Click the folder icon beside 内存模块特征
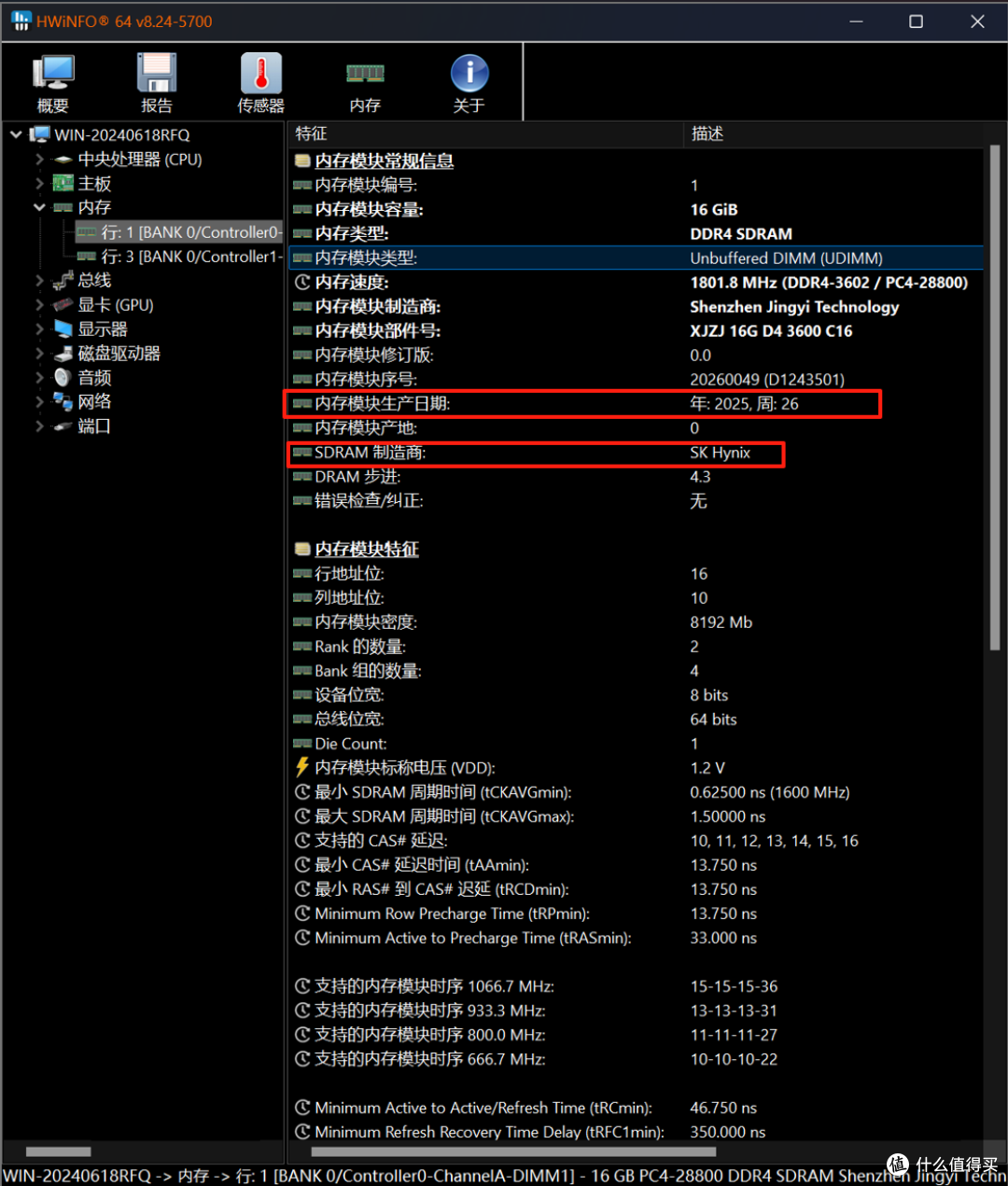Image resolution: width=1008 pixels, height=1186 pixels. click(302, 549)
